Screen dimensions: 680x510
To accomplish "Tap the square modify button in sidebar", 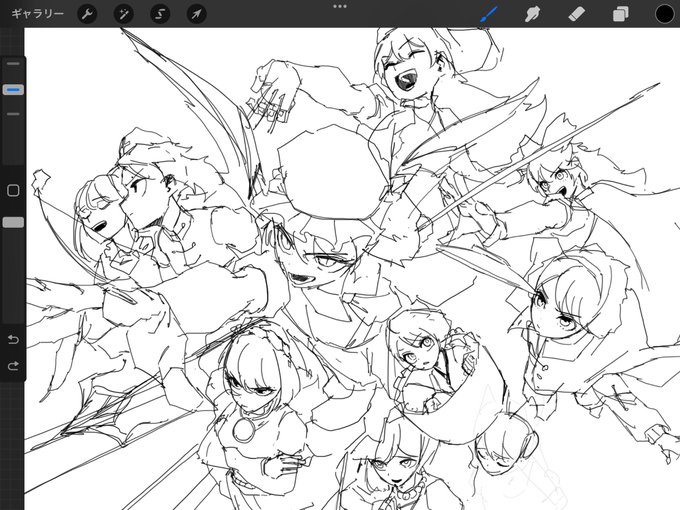I will tap(13, 190).
